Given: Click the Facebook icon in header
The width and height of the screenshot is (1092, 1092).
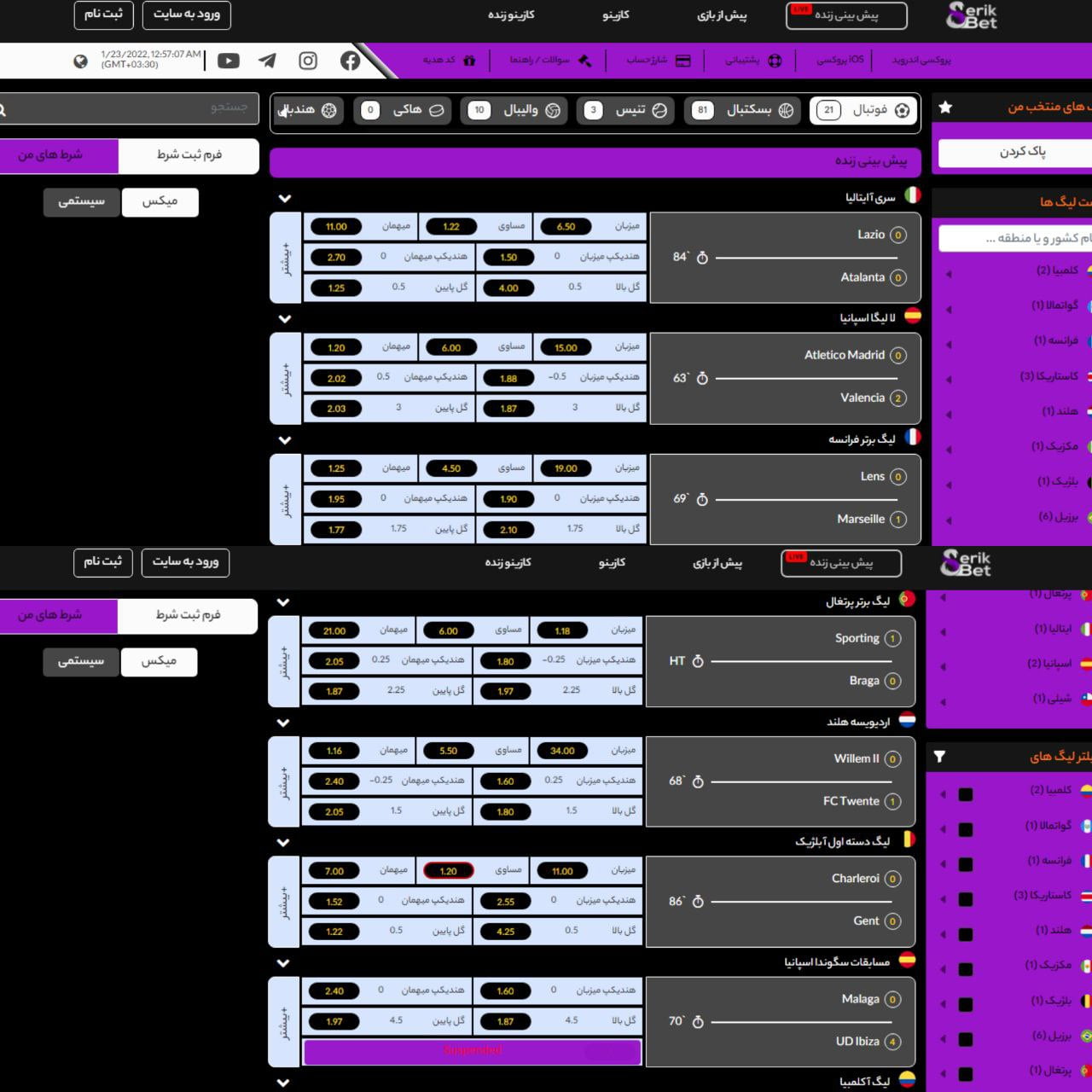Looking at the screenshot, I should [x=350, y=61].
